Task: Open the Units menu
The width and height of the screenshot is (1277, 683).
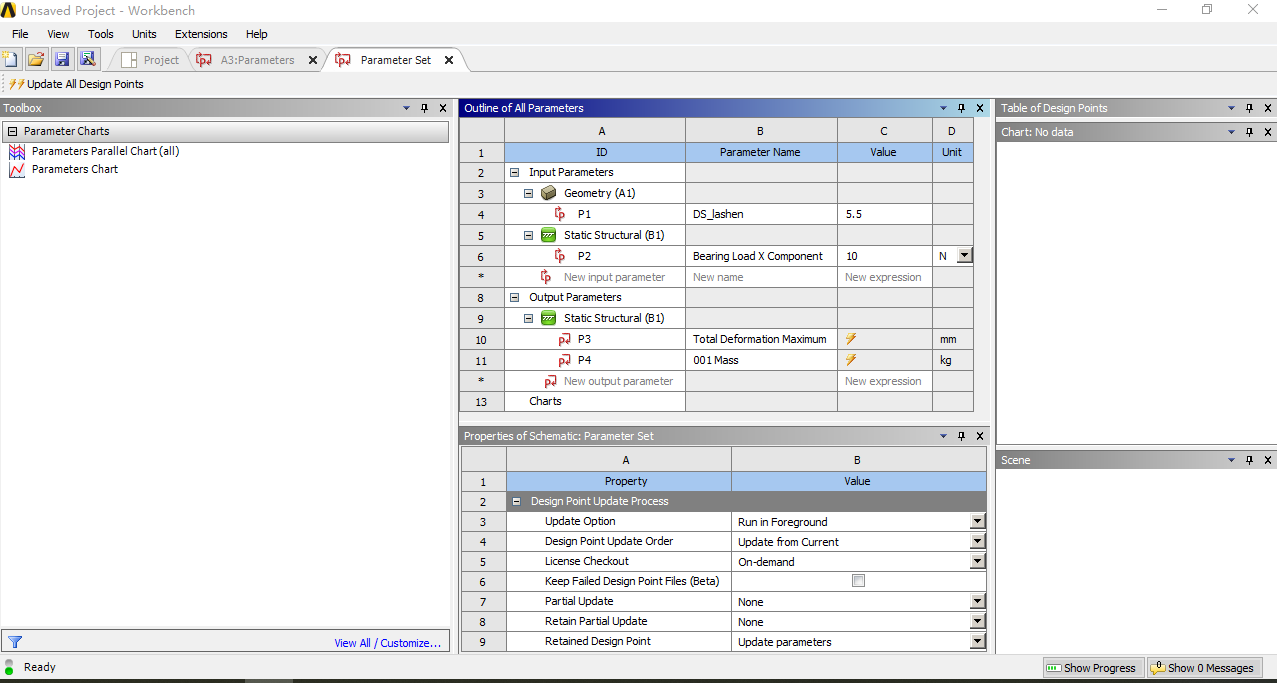Action: [x=144, y=34]
